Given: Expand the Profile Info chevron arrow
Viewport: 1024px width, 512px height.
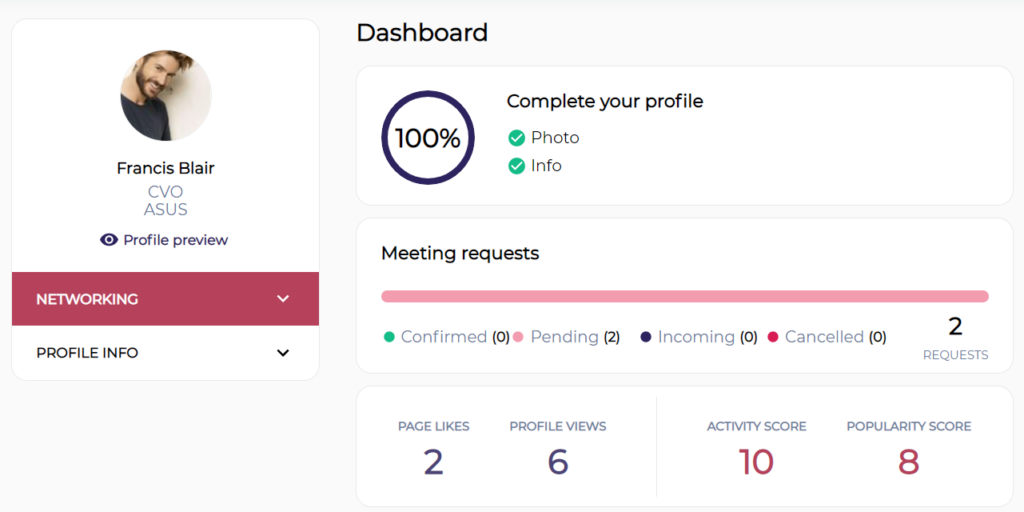Looking at the screenshot, I should (x=283, y=353).
